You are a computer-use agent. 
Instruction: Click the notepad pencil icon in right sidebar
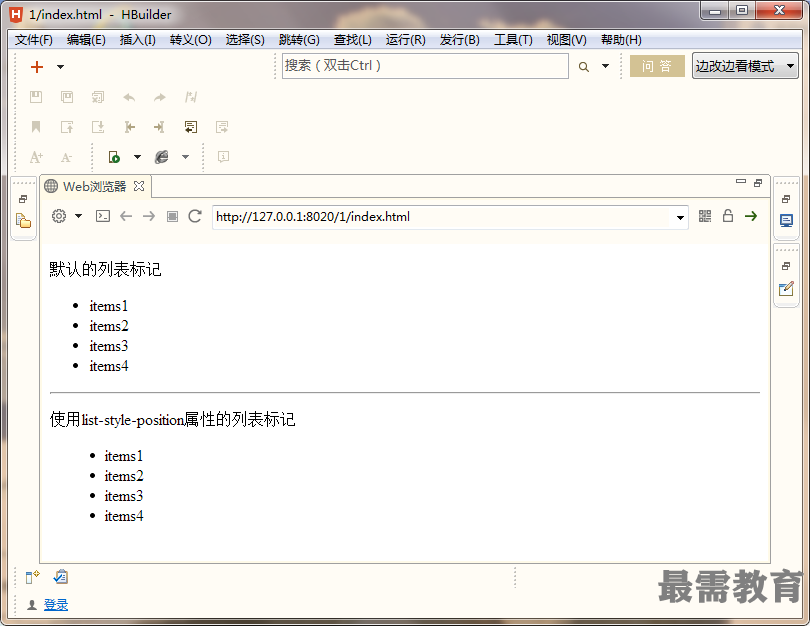[786, 289]
